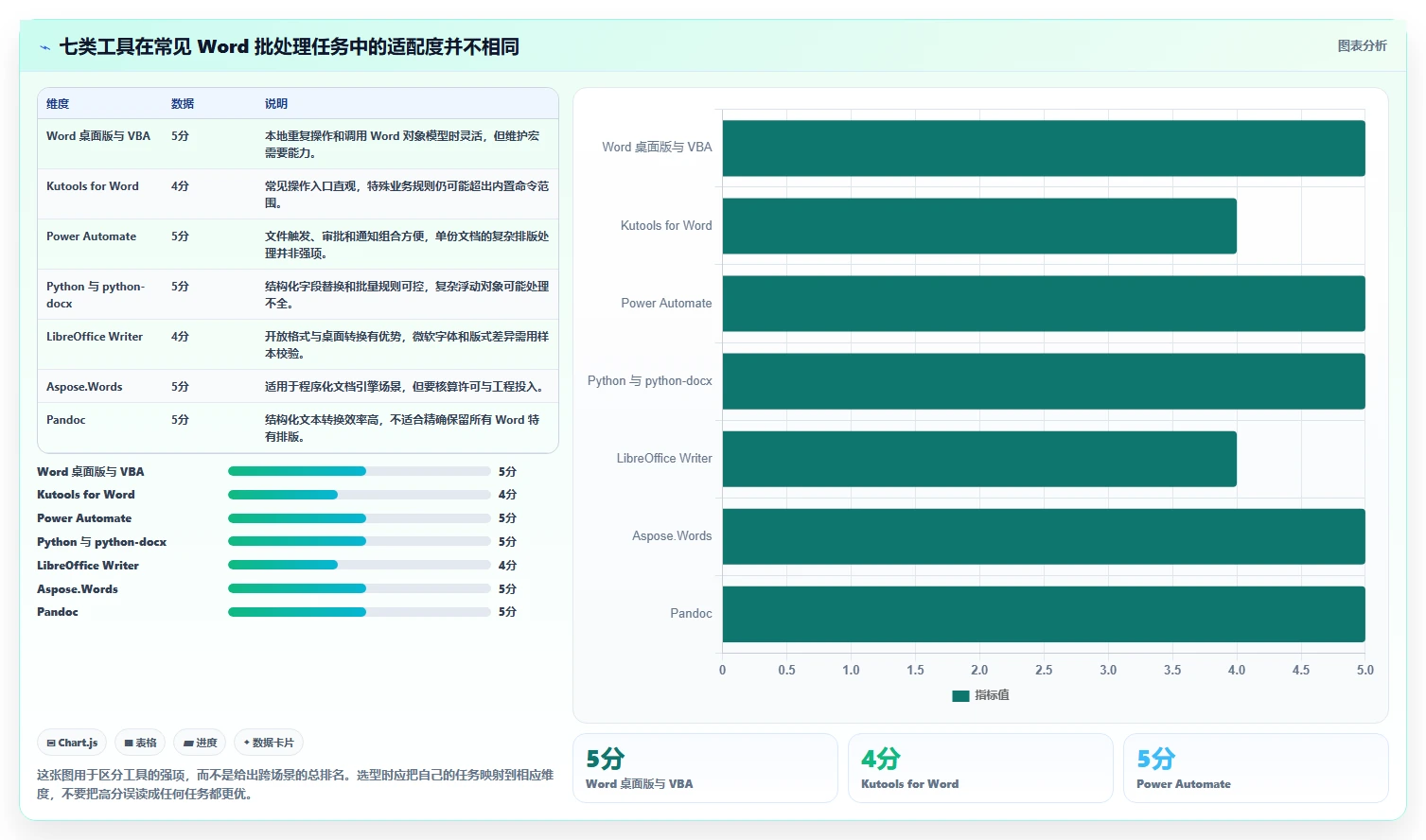This screenshot has height=840, width=1426.
Task: Click the 4分 score cell in Kutools table row
Action: coord(180,186)
